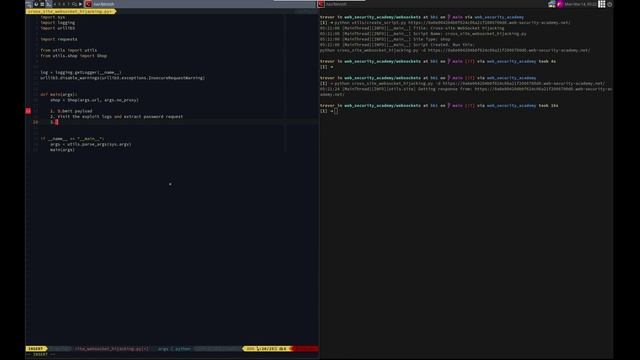Click the 'Site Type: shop' log line
The height and width of the screenshot is (360, 640).
tap(385, 40)
